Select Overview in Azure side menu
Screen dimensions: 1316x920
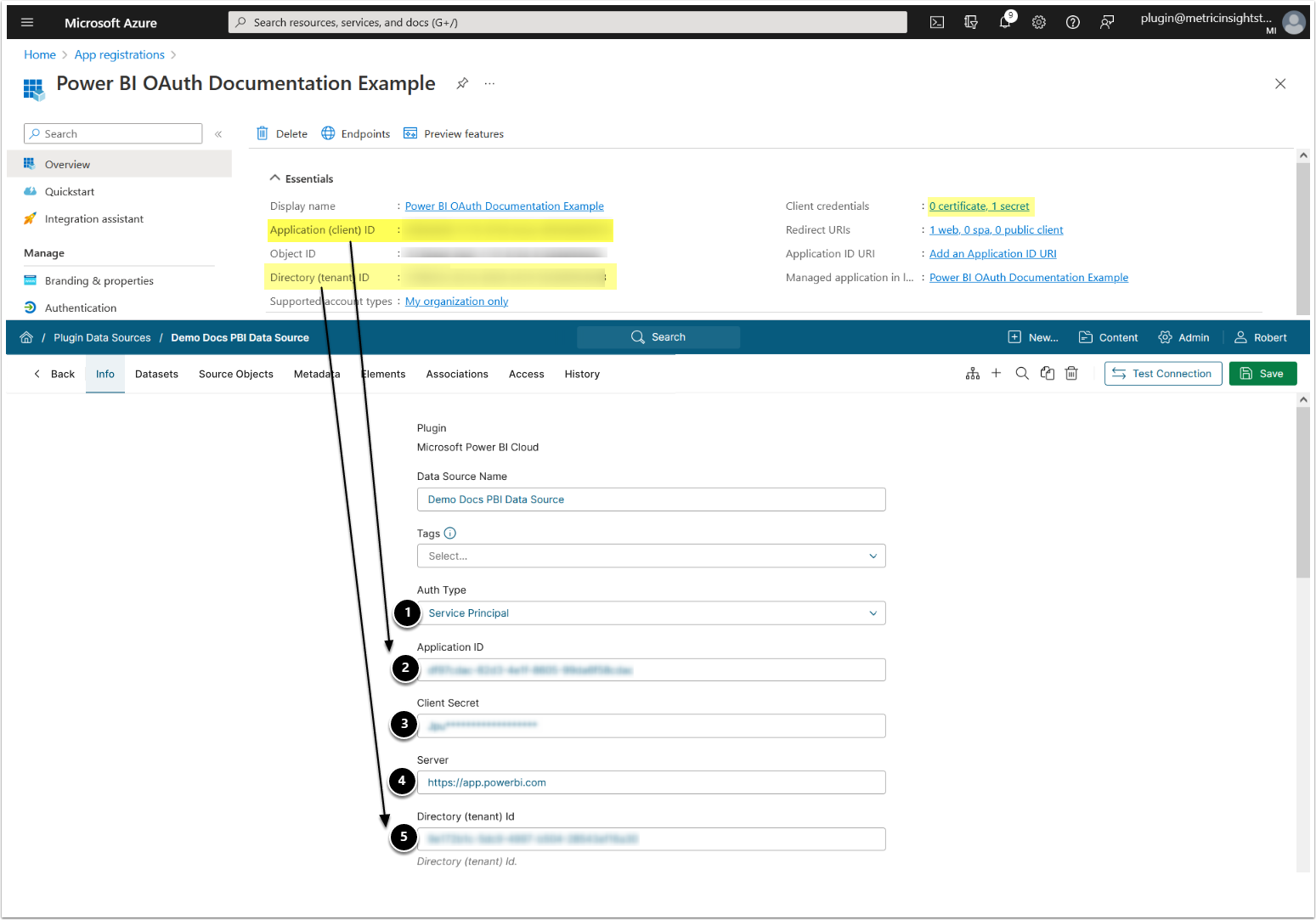pos(119,164)
